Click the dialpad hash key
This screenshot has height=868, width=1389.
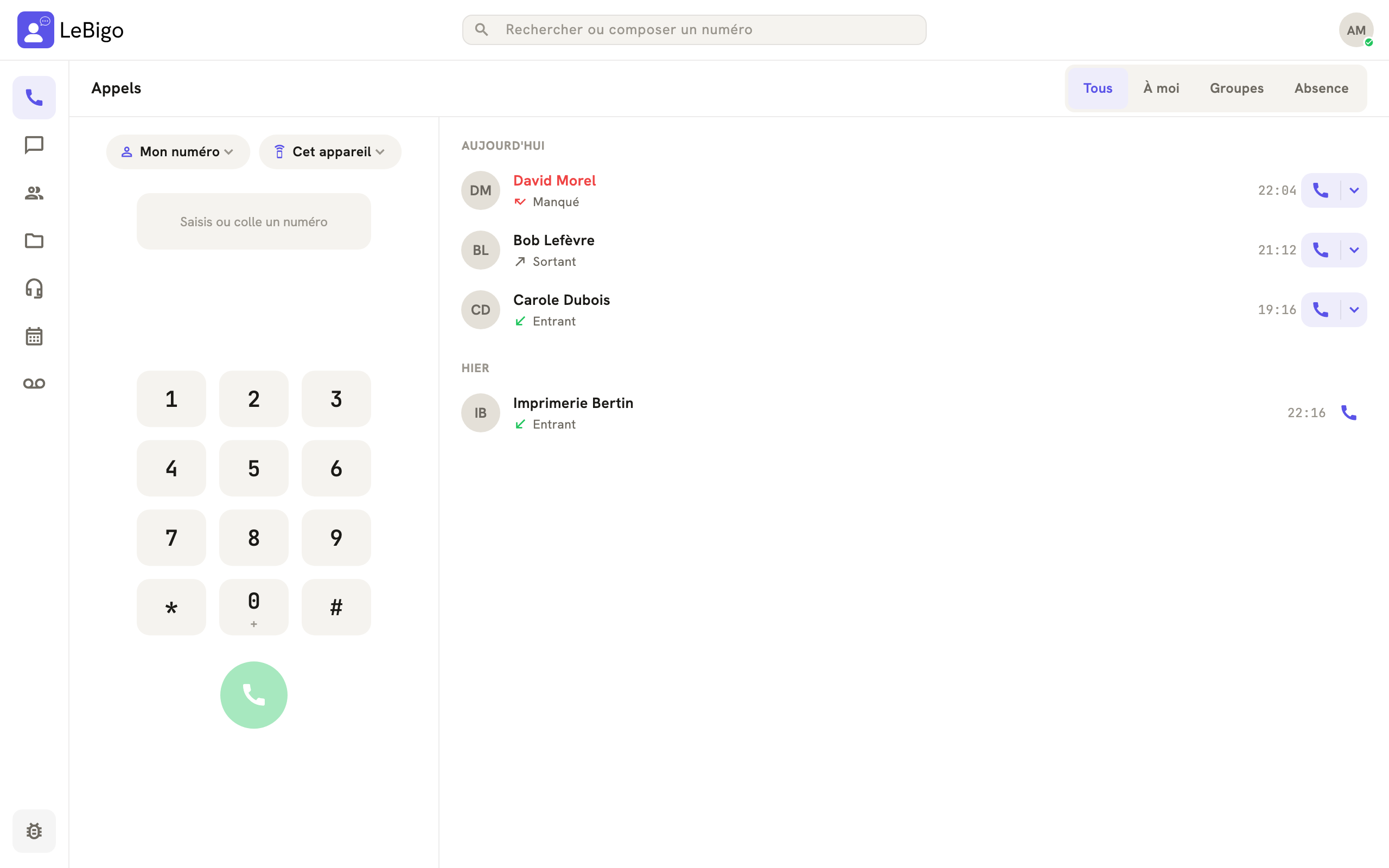pyautogui.click(x=336, y=608)
